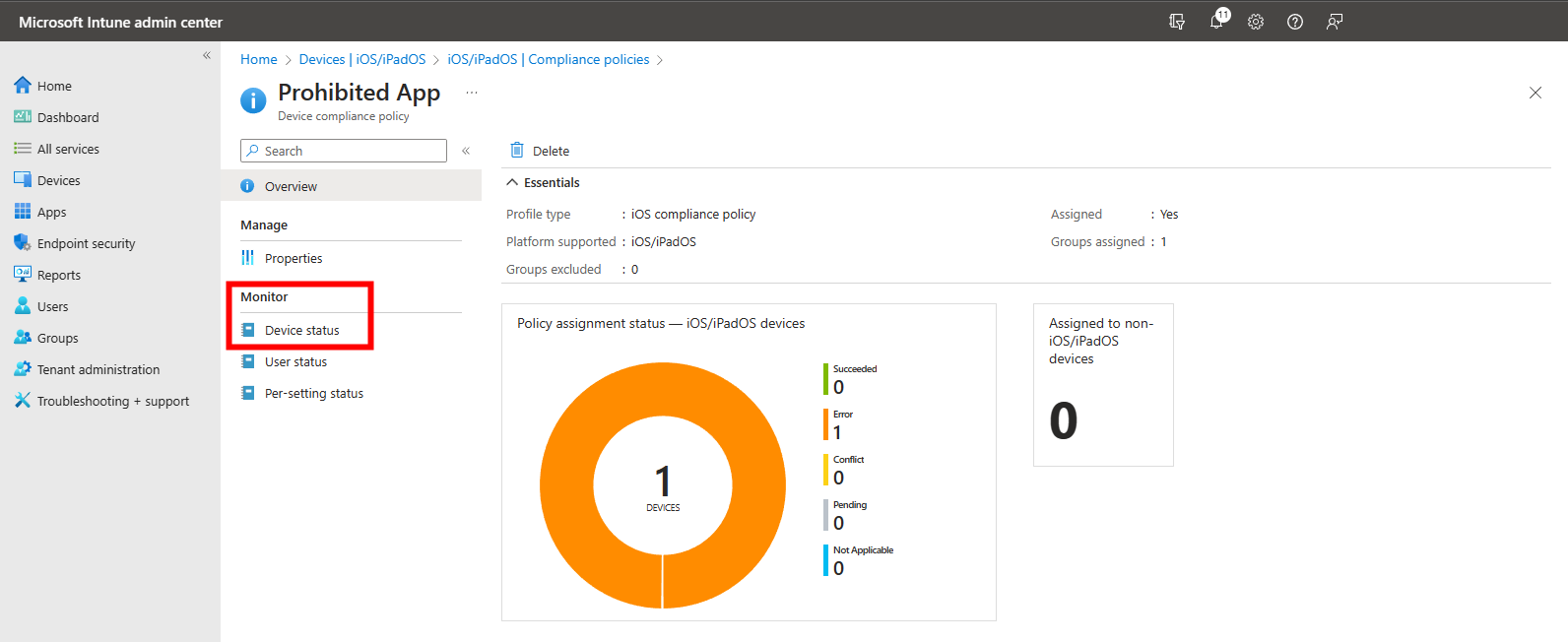Click the Endpoint security shield icon

[23, 242]
